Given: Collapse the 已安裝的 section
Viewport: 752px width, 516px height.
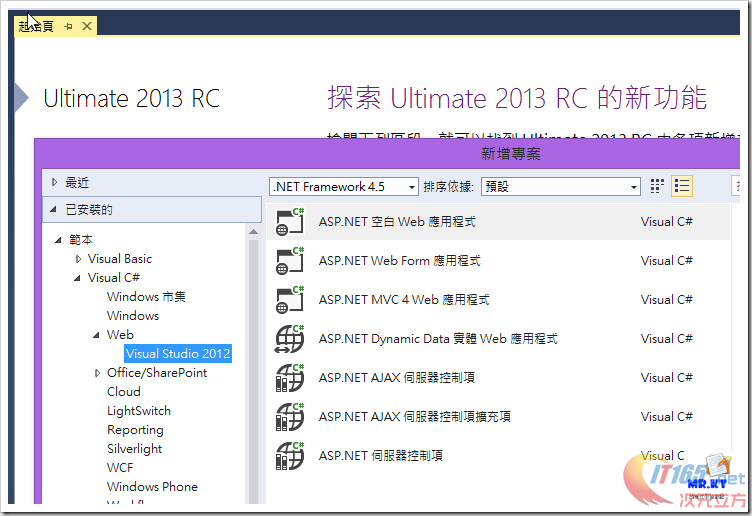Looking at the screenshot, I should coord(53,210).
